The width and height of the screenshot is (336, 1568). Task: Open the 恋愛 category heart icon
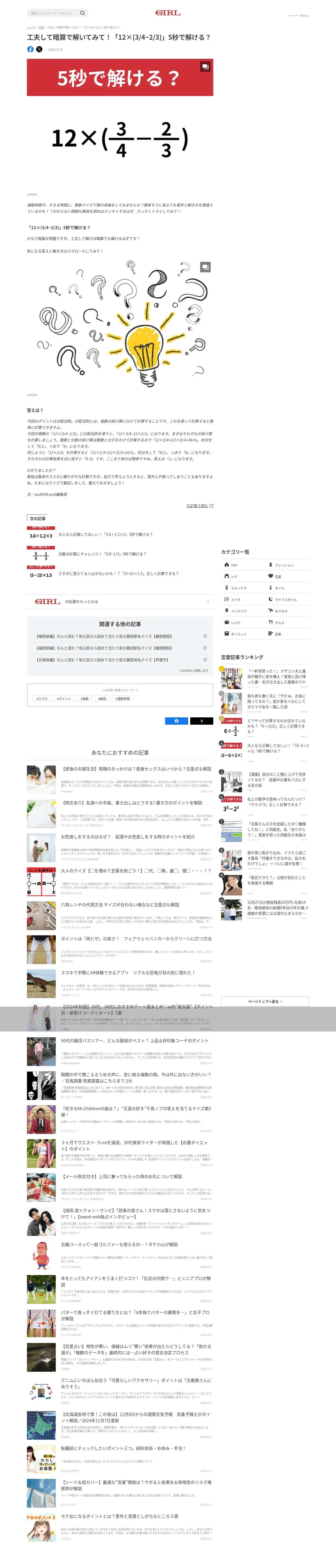[x=271, y=577]
